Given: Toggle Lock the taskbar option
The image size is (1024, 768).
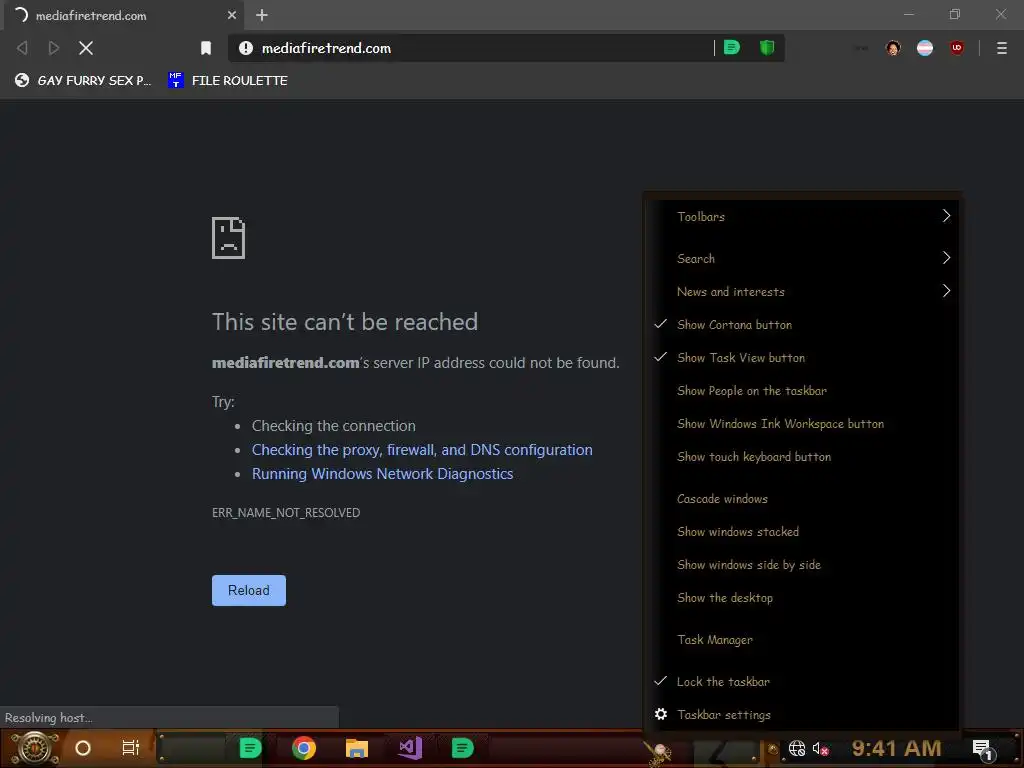Looking at the screenshot, I should (803, 681).
